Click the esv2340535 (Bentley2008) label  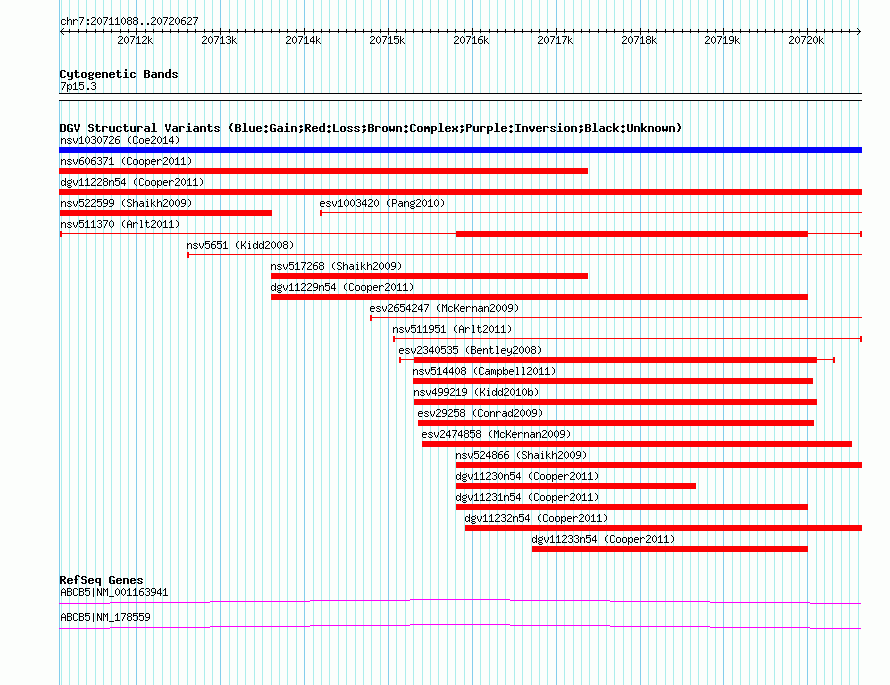click(470, 350)
